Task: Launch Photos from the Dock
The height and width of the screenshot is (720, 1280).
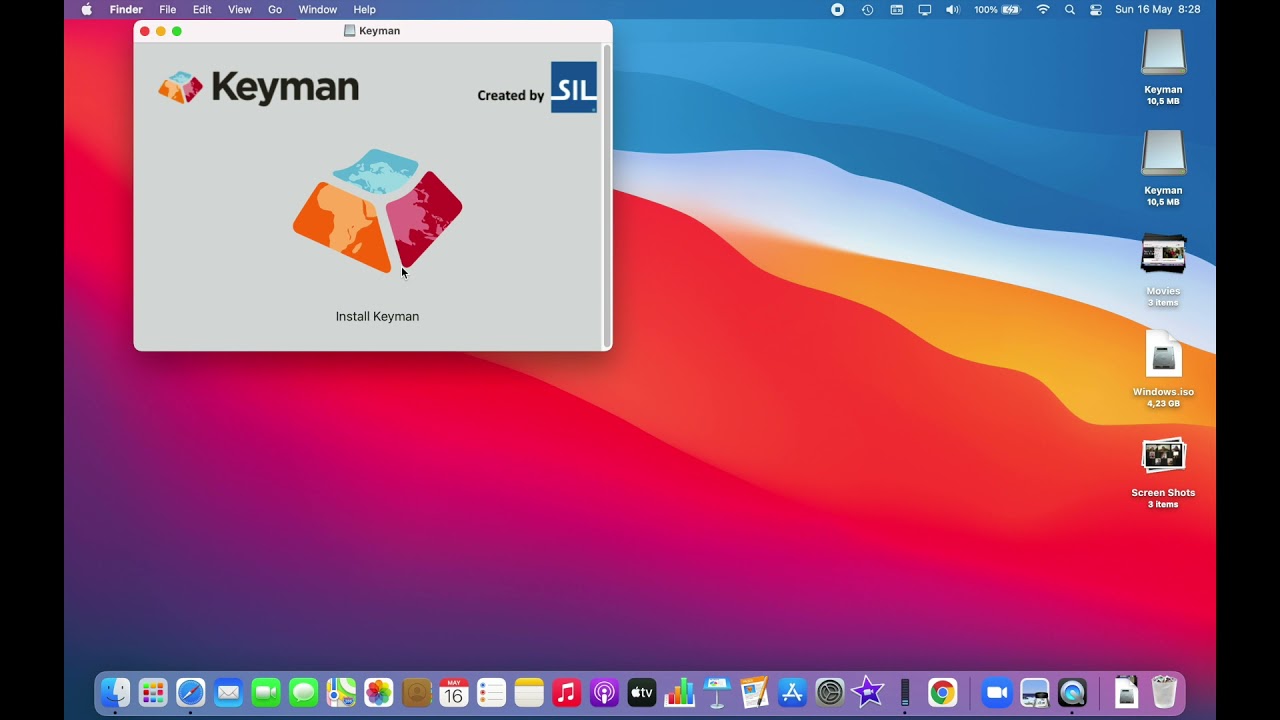Action: [x=379, y=692]
